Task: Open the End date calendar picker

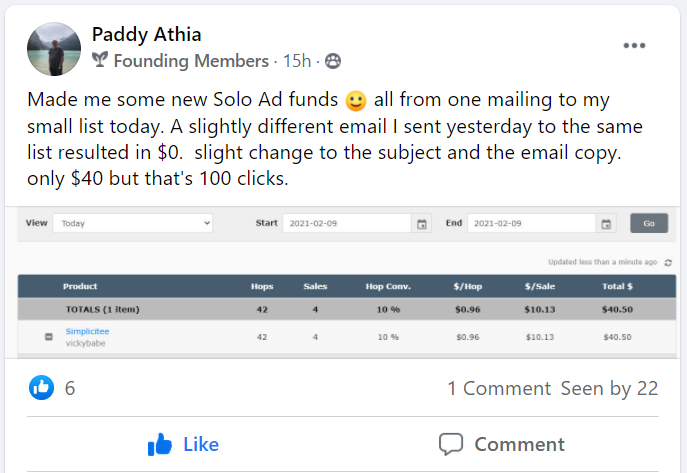Action: click(606, 223)
